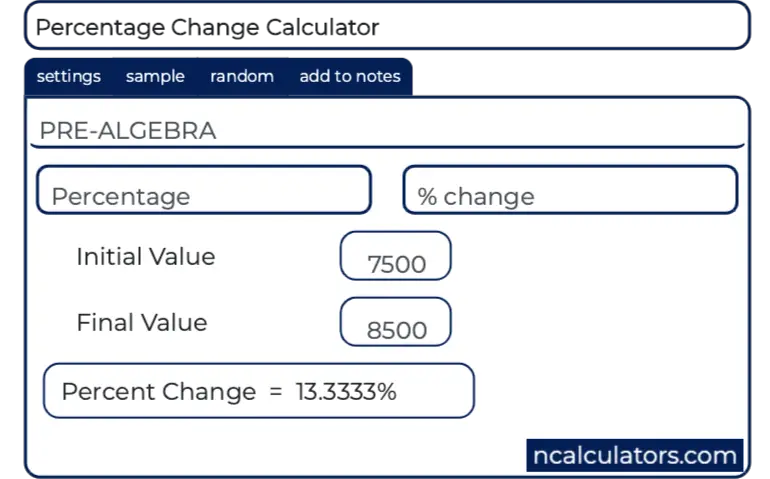Open the settings tab
770x479 pixels.
click(x=68, y=76)
